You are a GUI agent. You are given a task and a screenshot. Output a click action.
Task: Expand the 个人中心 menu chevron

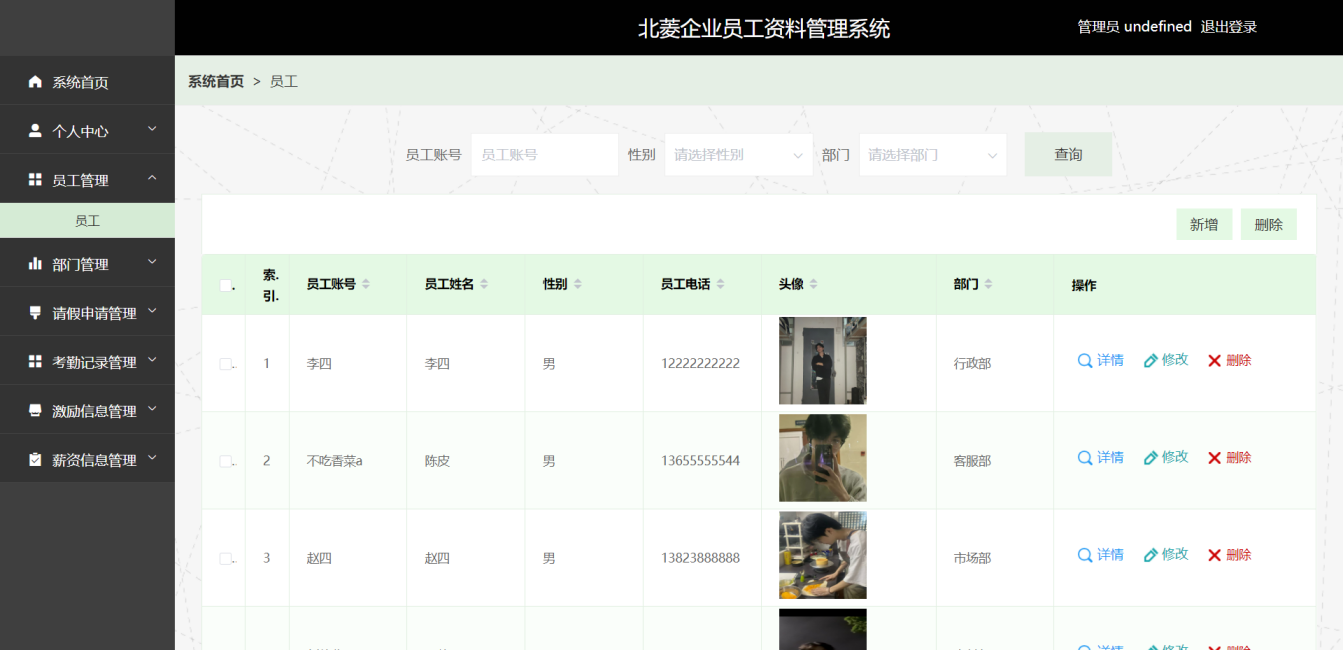coord(152,128)
